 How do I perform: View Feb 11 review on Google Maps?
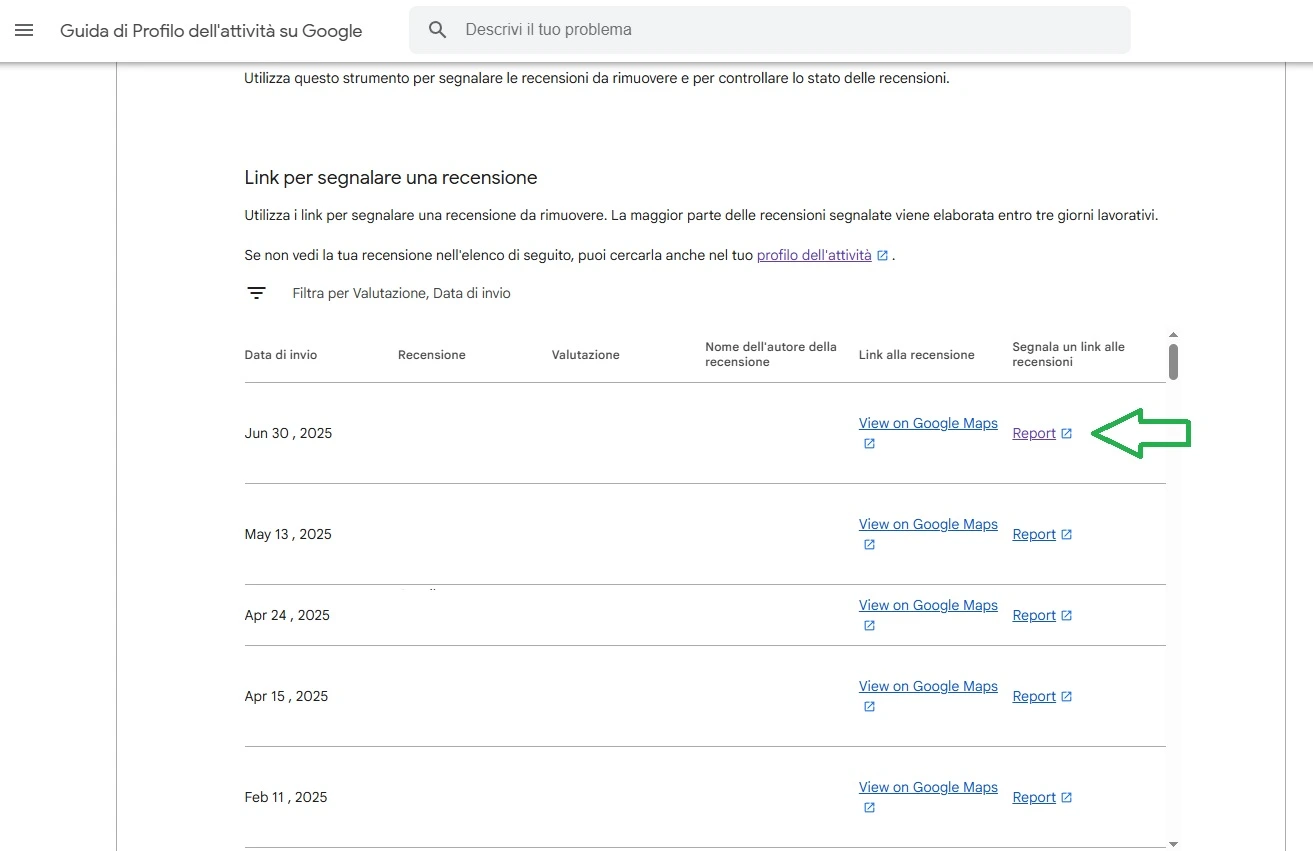[928, 787]
